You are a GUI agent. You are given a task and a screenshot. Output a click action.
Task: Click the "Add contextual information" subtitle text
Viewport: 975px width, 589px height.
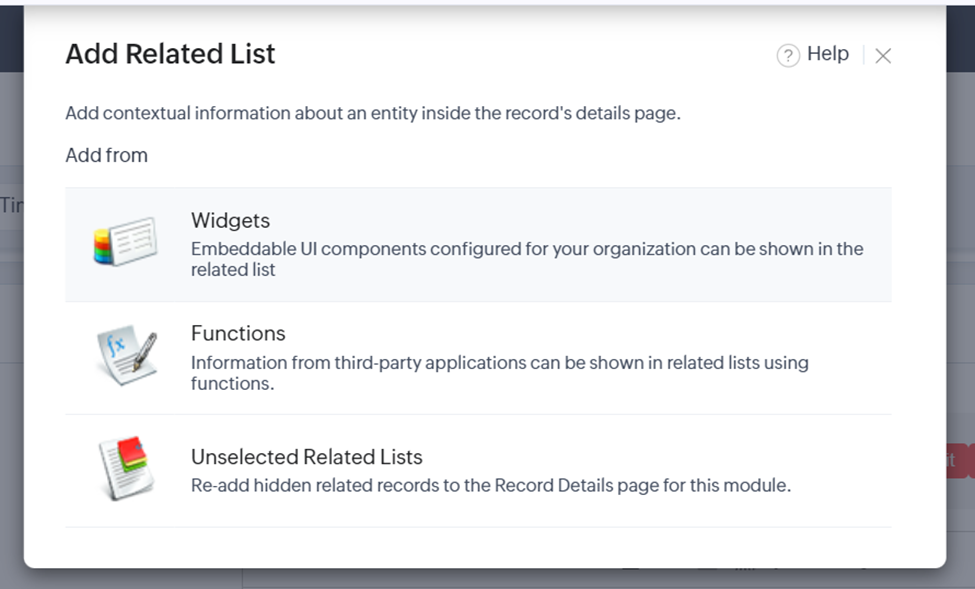pos(372,113)
